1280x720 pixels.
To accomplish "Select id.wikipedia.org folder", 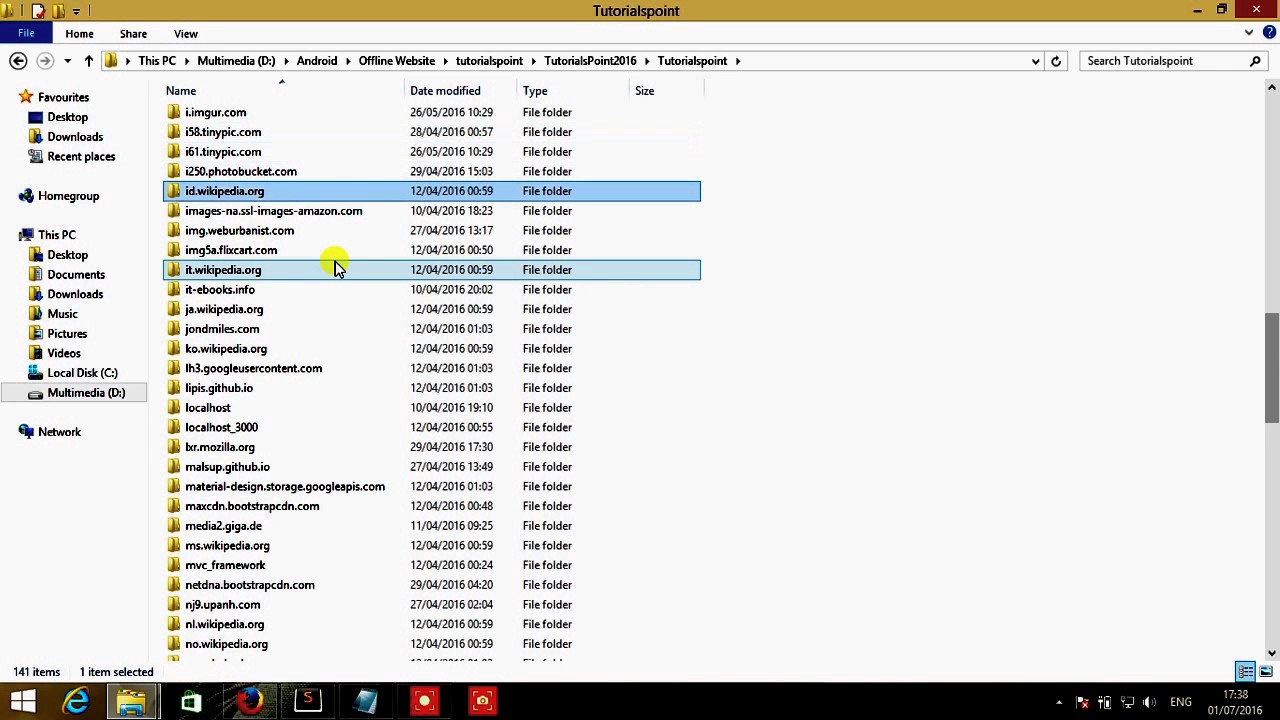I will pos(432,191).
